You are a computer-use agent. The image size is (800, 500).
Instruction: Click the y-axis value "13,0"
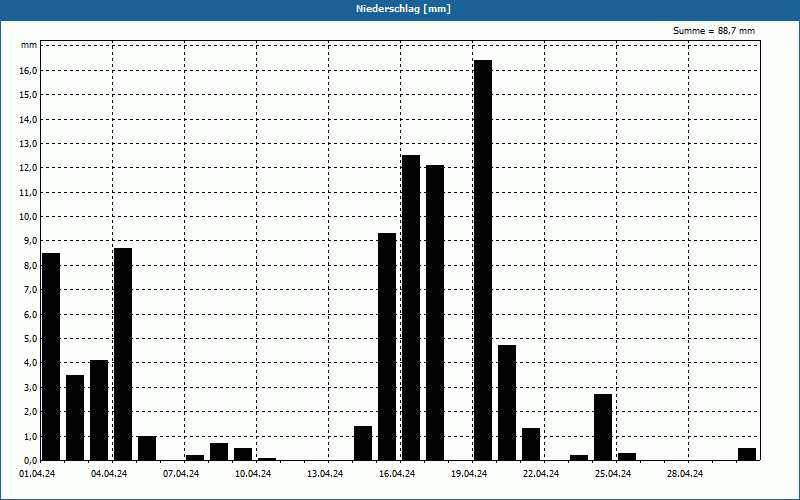click(29, 144)
